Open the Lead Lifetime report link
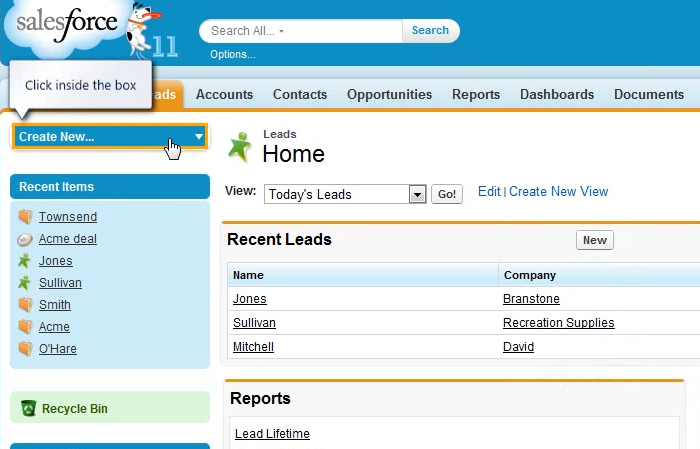700x449 pixels. pyautogui.click(x=272, y=433)
